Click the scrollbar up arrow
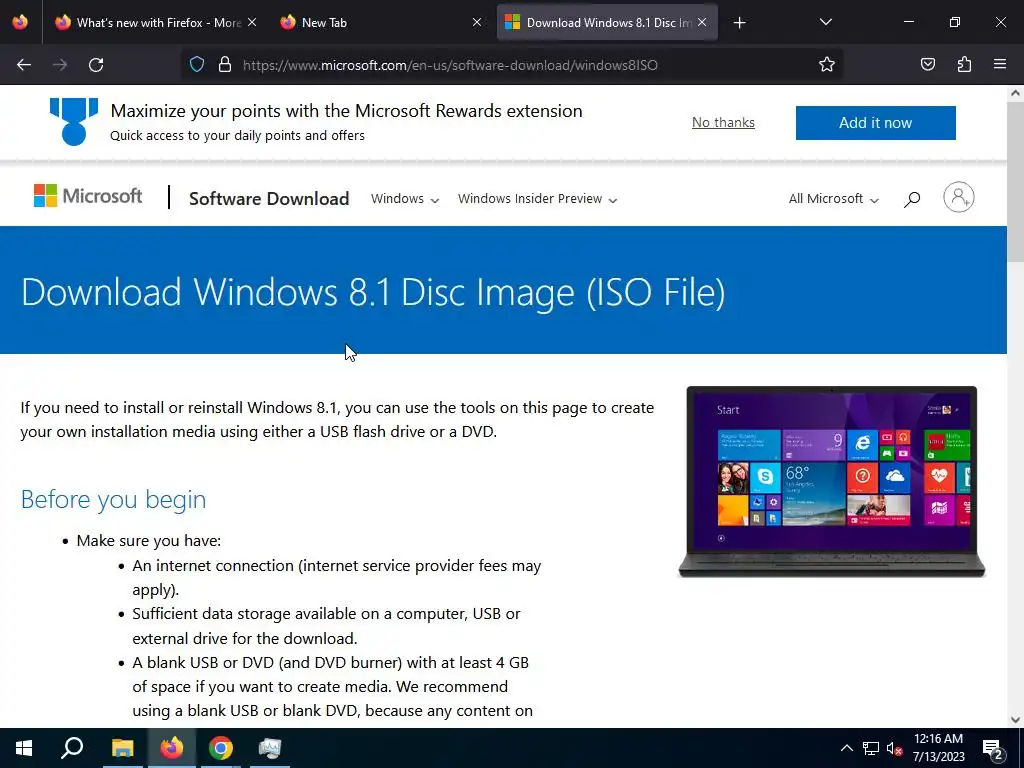Screen dimensions: 1024x768 [x=1015, y=93]
